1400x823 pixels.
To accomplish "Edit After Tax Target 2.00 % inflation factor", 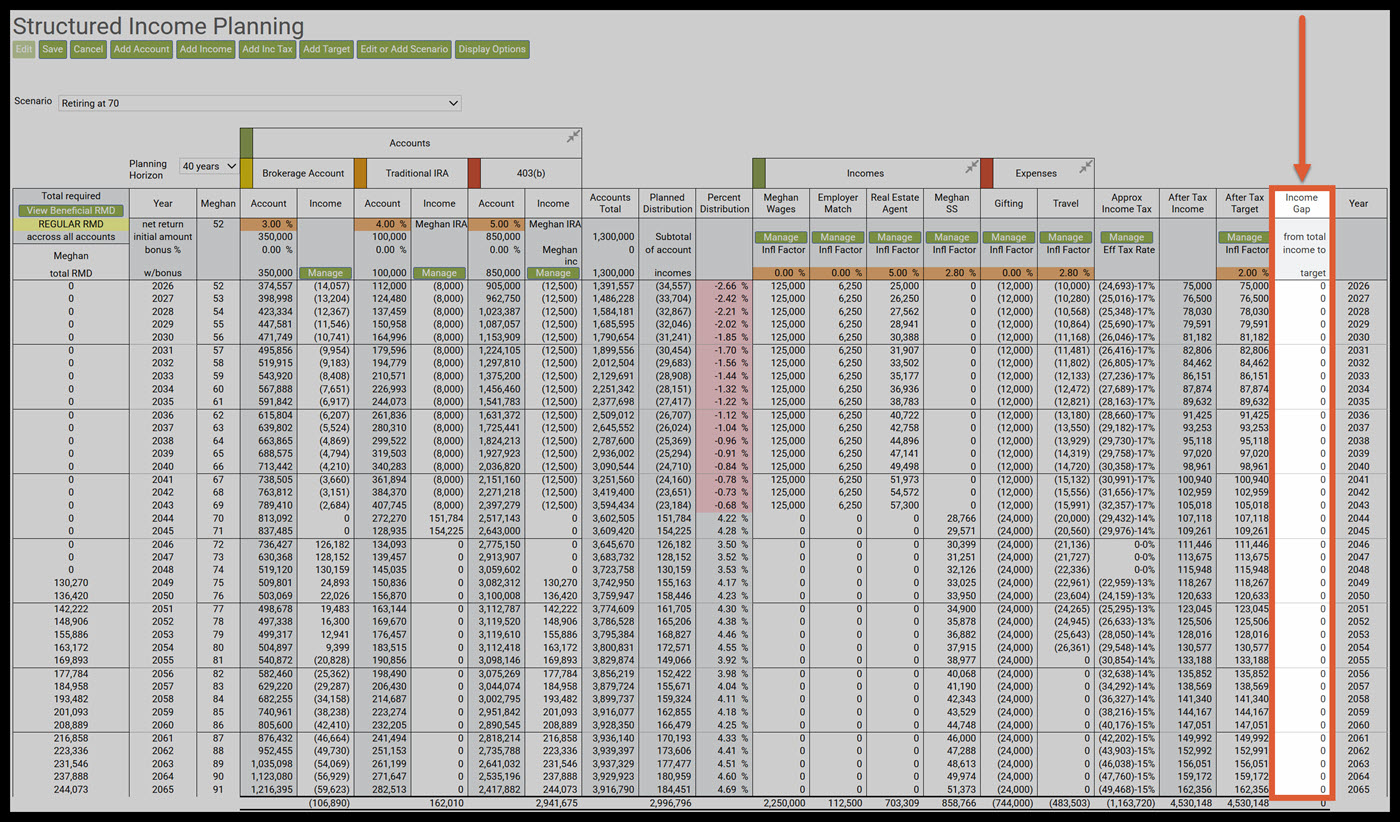I will coord(1244,272).
